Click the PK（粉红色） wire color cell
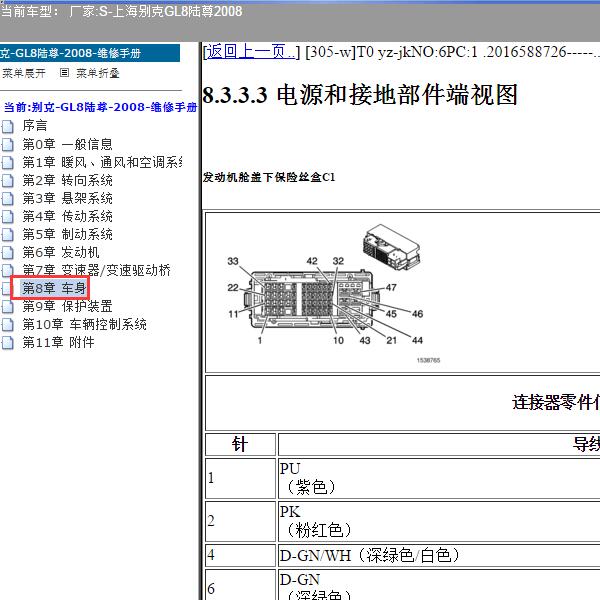Screen dimensions: 600x600 tap(439, 521)
